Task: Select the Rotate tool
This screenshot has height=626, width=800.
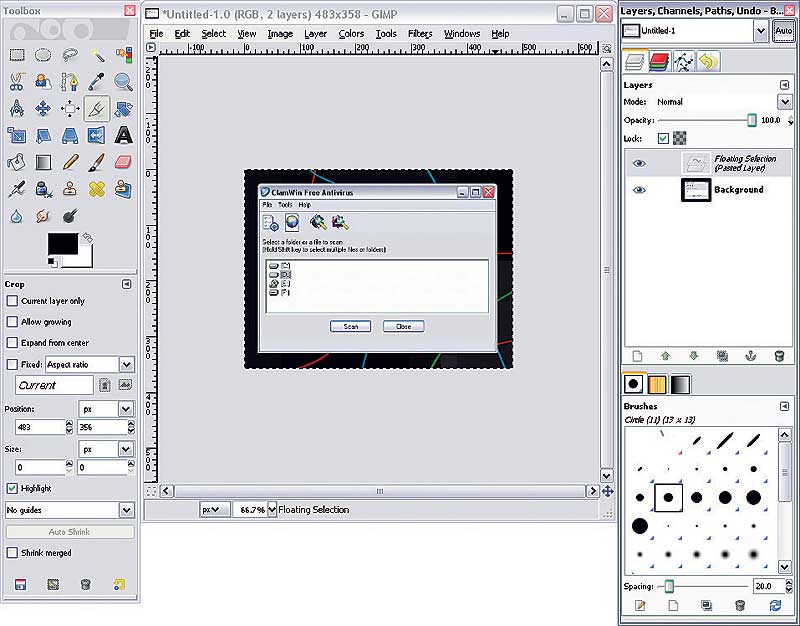Action: point(123,108)
